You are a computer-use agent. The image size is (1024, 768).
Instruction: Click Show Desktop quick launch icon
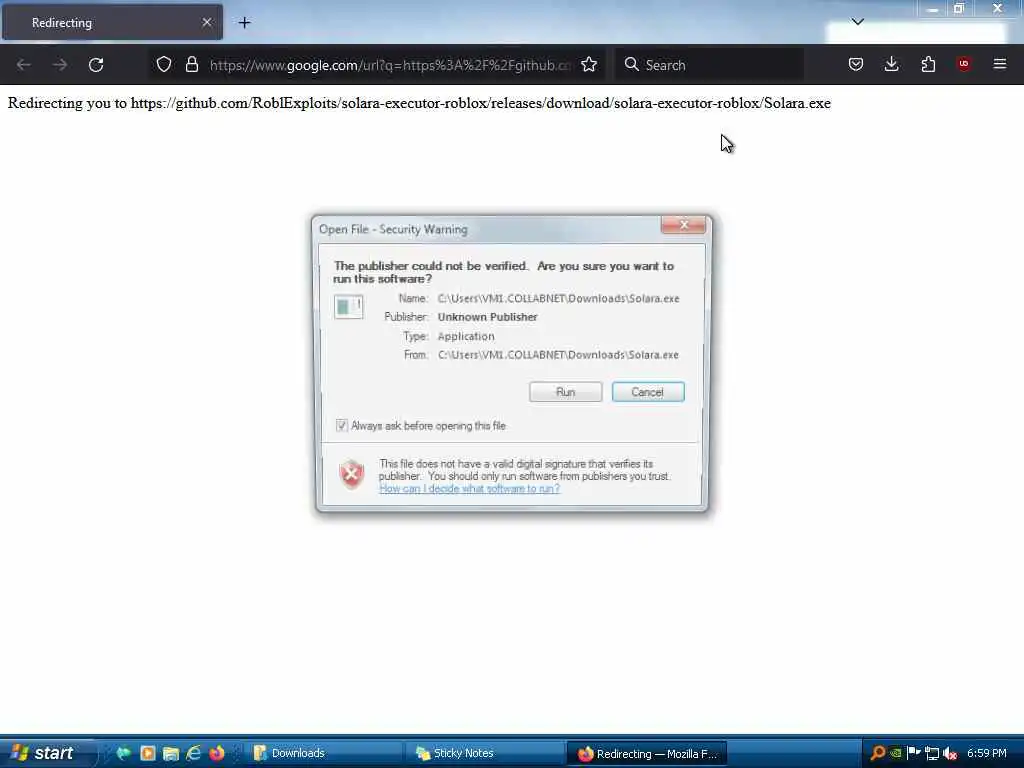pyautogui.click(x=123, y=753)
